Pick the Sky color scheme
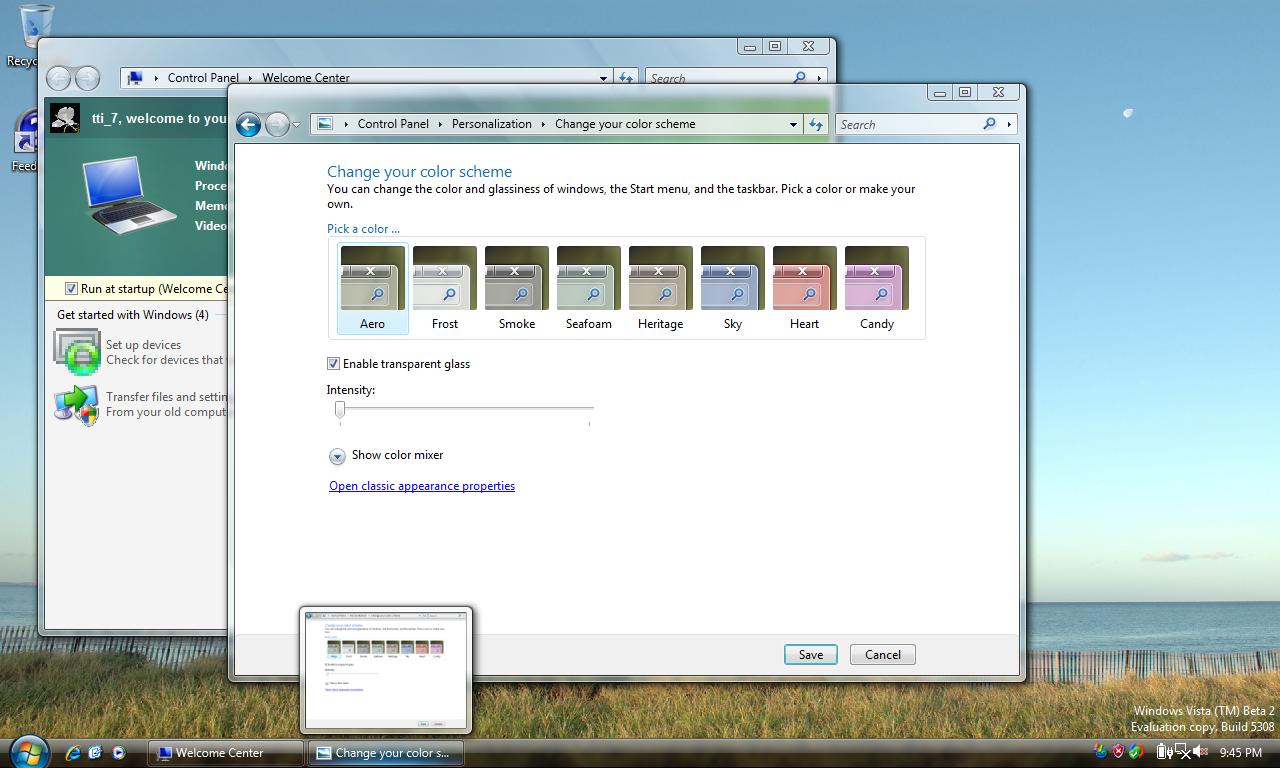The height and width of the screenshot is (768, 1280). point(733,288)
